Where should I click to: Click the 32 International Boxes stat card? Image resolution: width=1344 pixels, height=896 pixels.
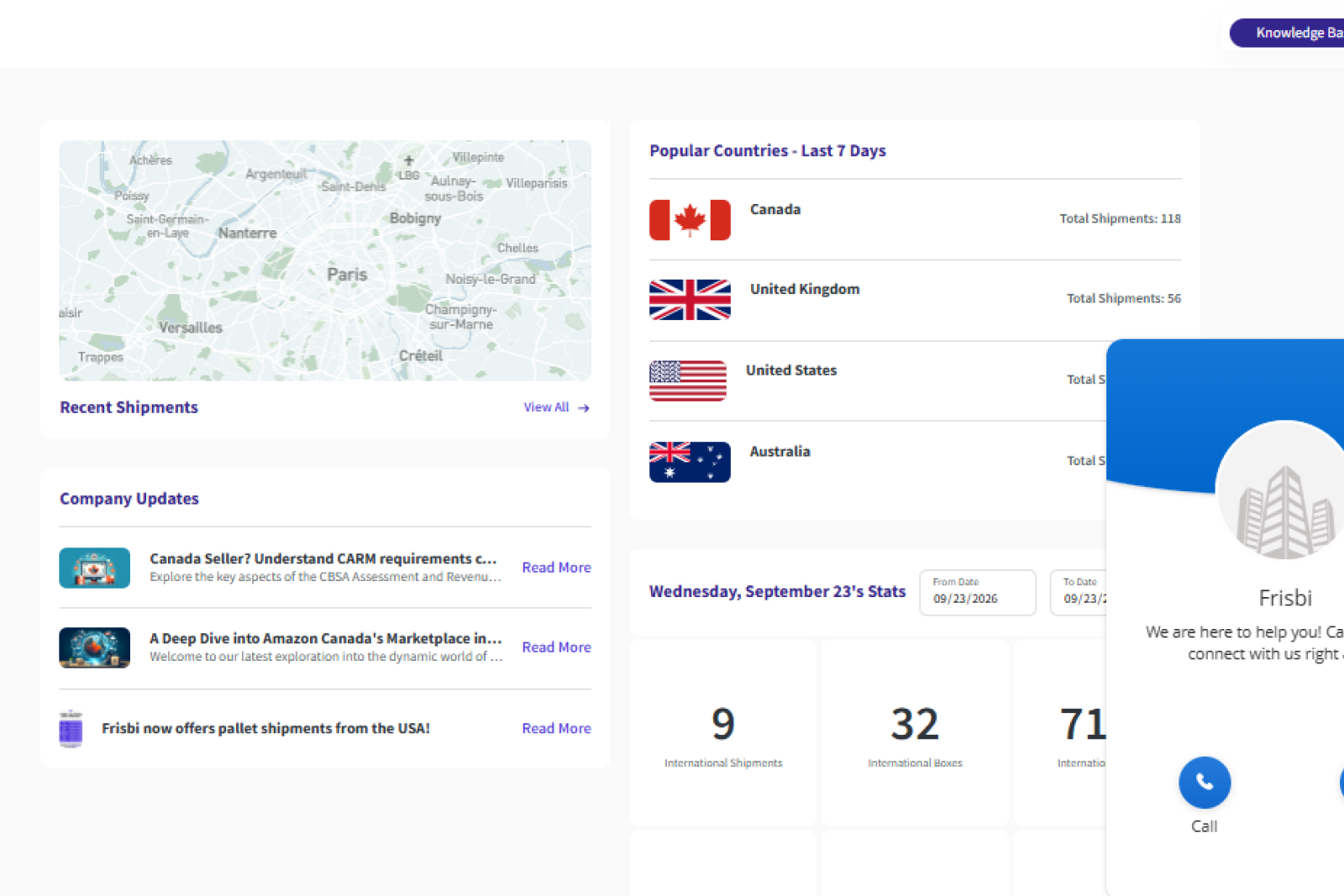(915, 732)
